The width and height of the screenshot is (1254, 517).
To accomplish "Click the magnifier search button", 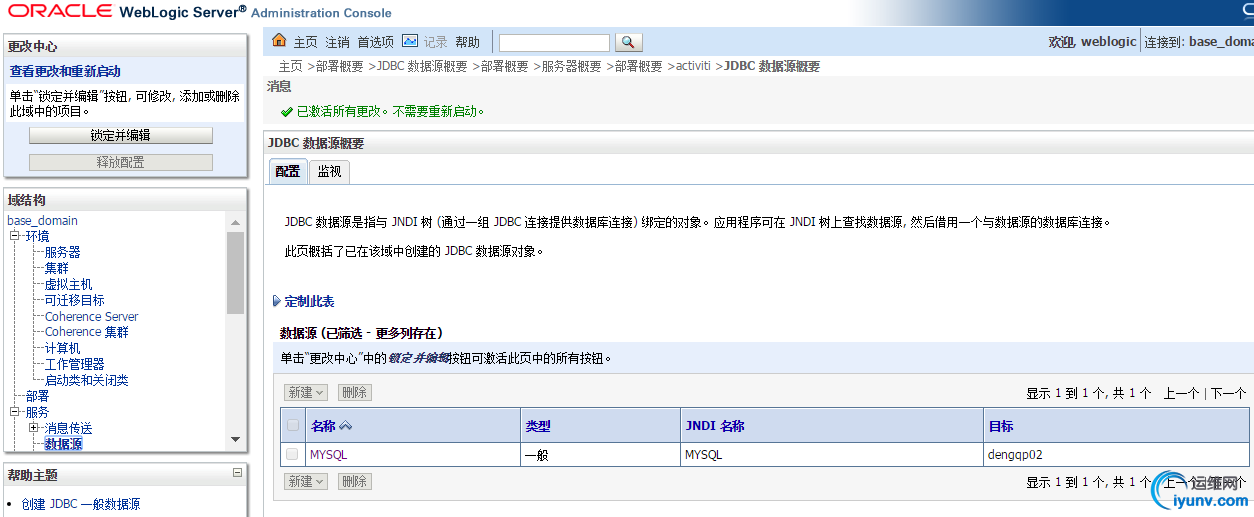I will tap(628, 42).
